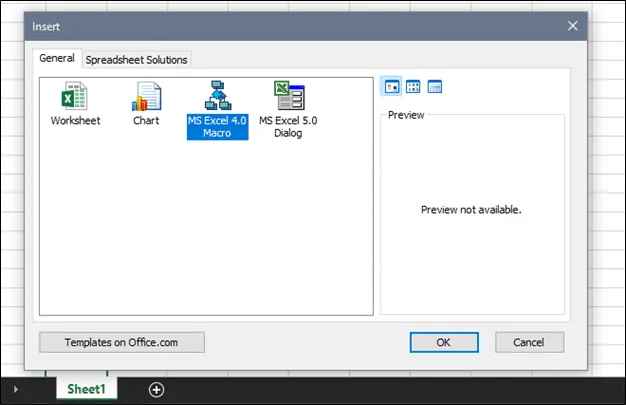Select the Sheet1 worksheet tab

(87, 389)
